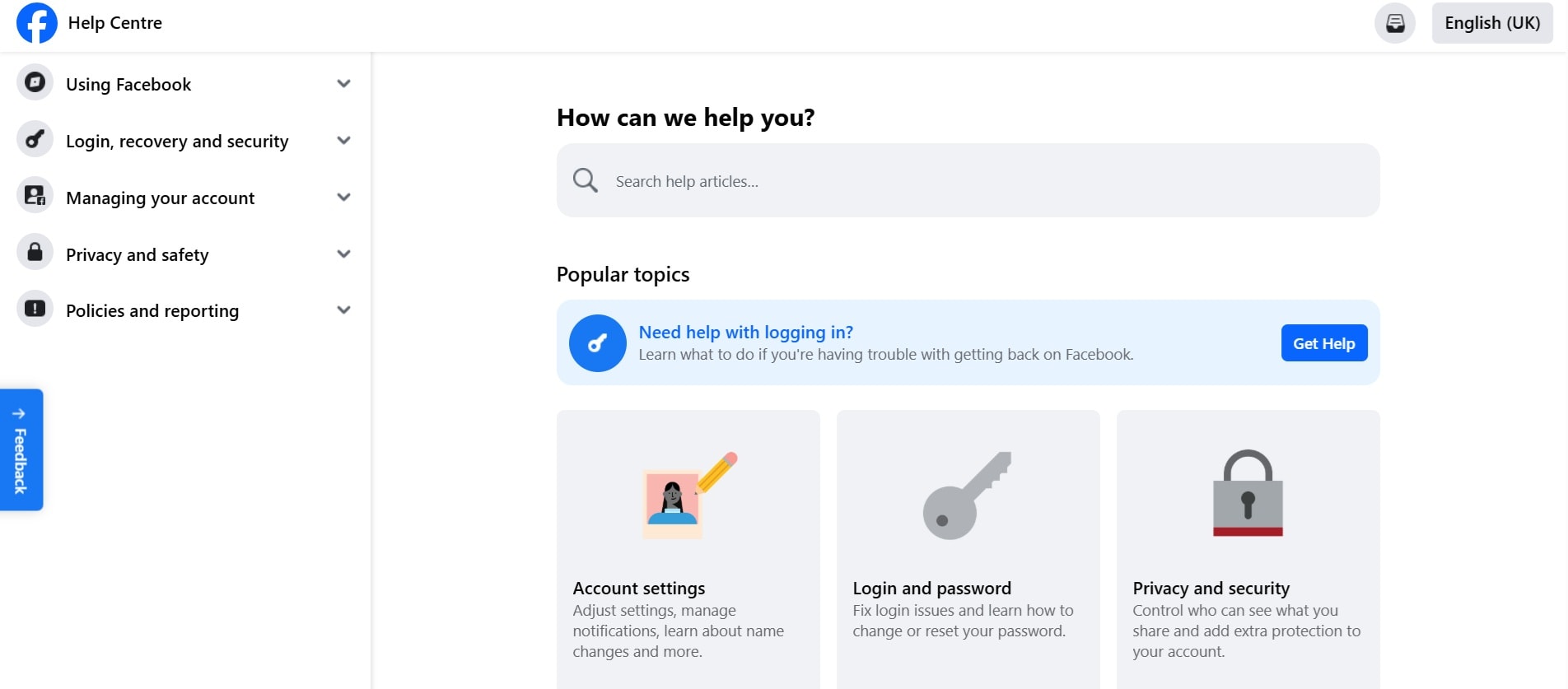Click the Policies and reporting alert icon
The width and height of the screenshot is (1568, 689).
[x=35, y=309]
